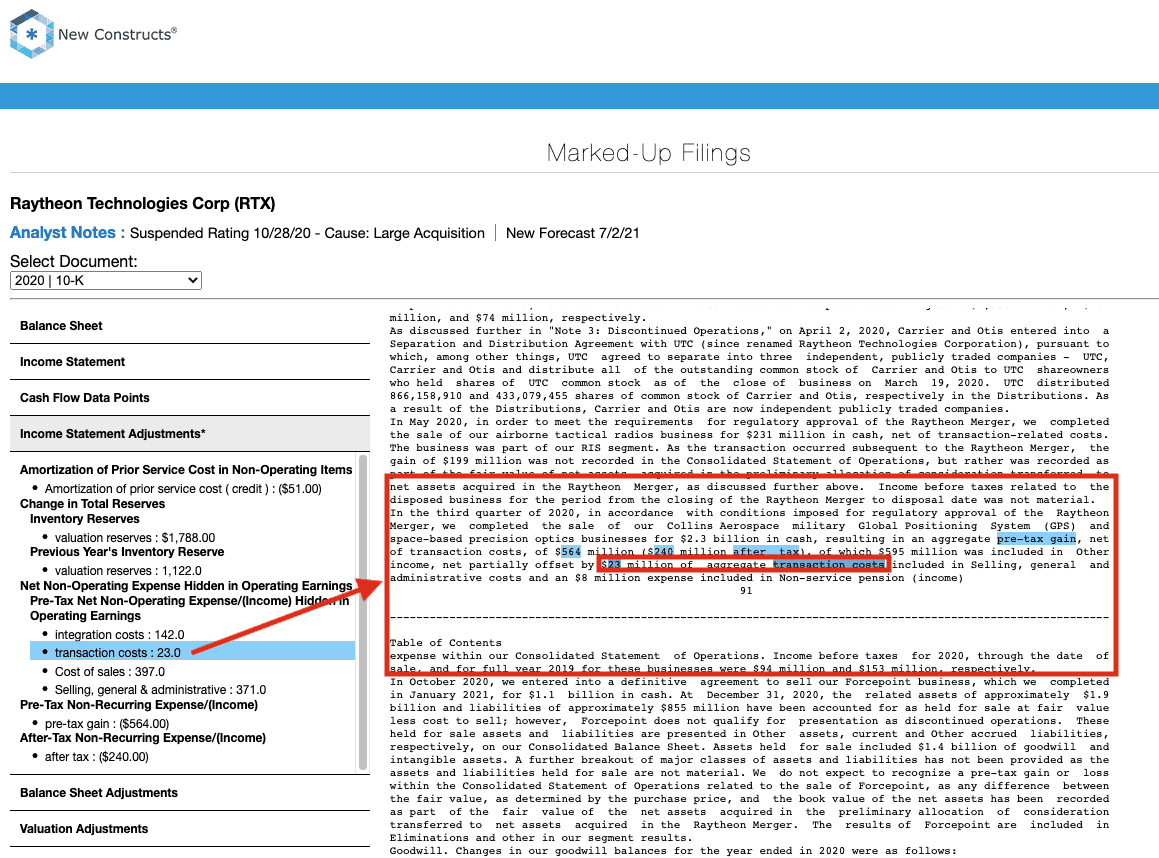Click "Change in Total Reserves" heading
This screenshot has width=1159, height=858.
[x=92, y=504]
